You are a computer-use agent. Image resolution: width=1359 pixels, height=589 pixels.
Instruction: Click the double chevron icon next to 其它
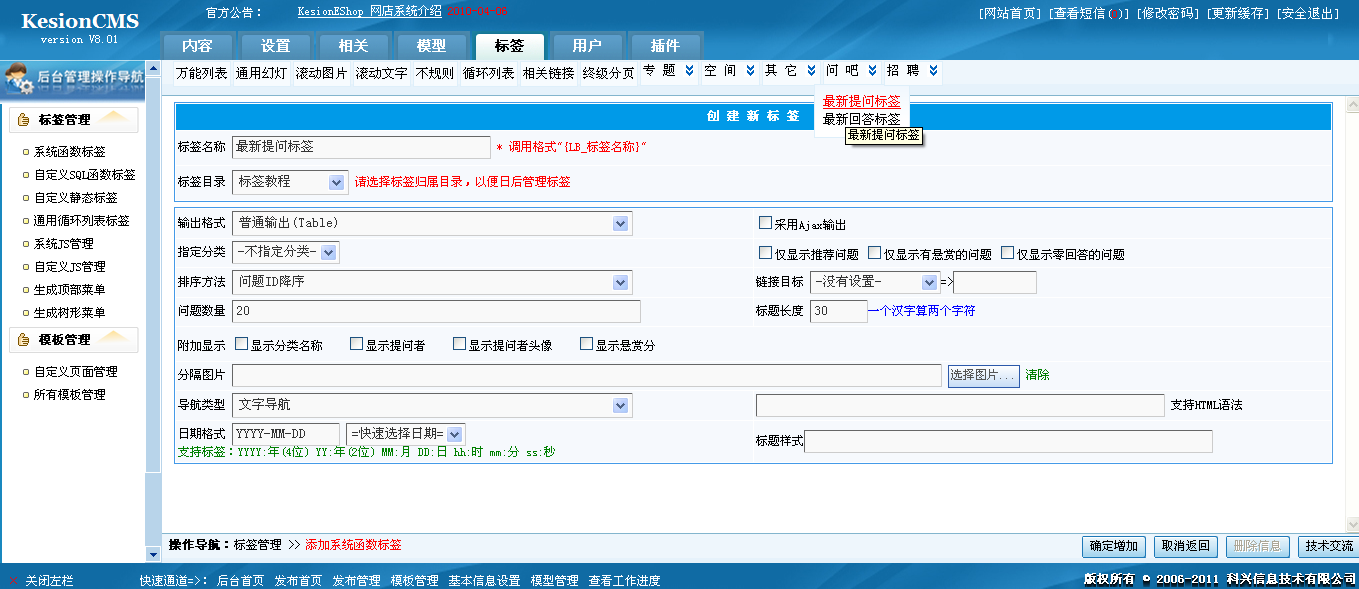coord(811,71)
